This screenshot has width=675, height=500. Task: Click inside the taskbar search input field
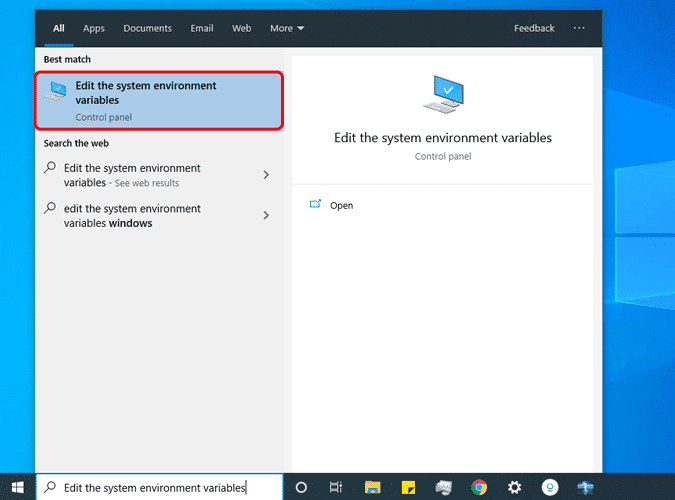[x=159, y=487]
